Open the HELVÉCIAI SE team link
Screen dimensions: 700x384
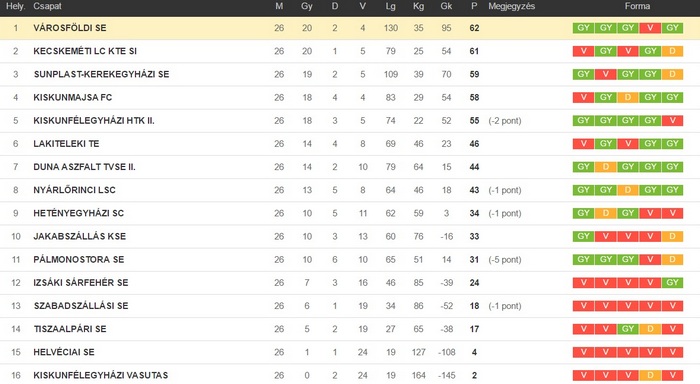click(x=64, y=352)
